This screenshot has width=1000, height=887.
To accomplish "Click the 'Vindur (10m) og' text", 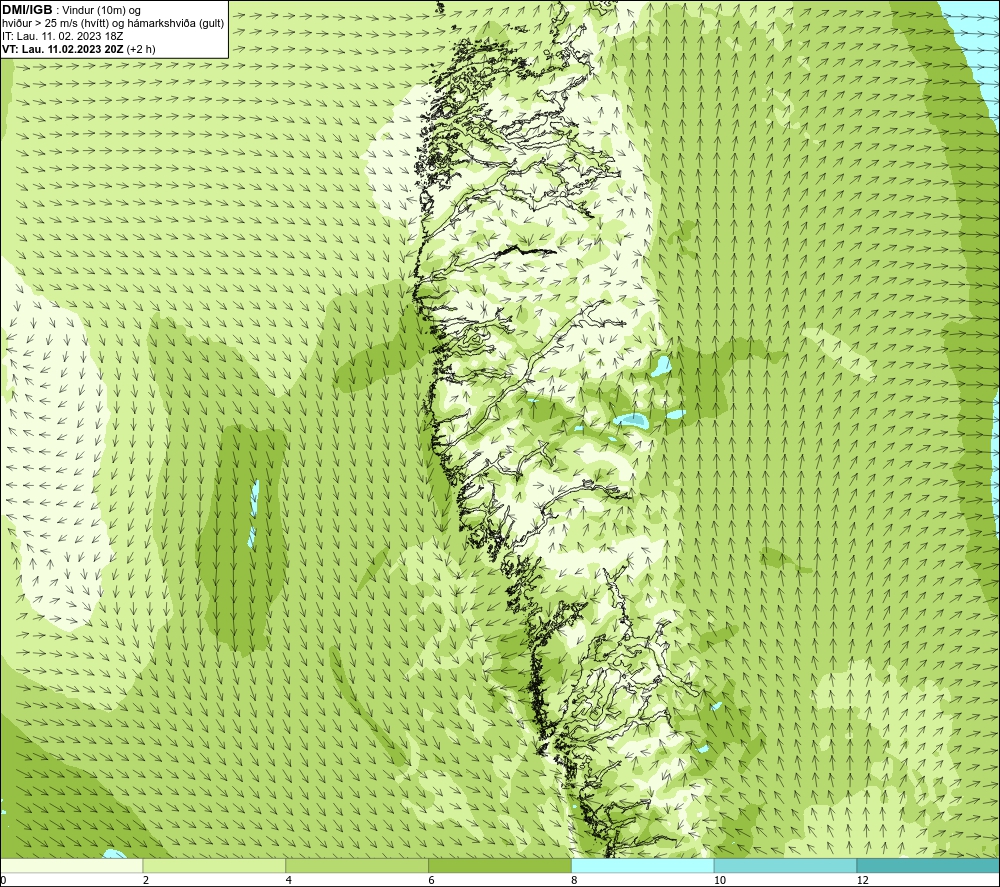I will pos(103,10).
